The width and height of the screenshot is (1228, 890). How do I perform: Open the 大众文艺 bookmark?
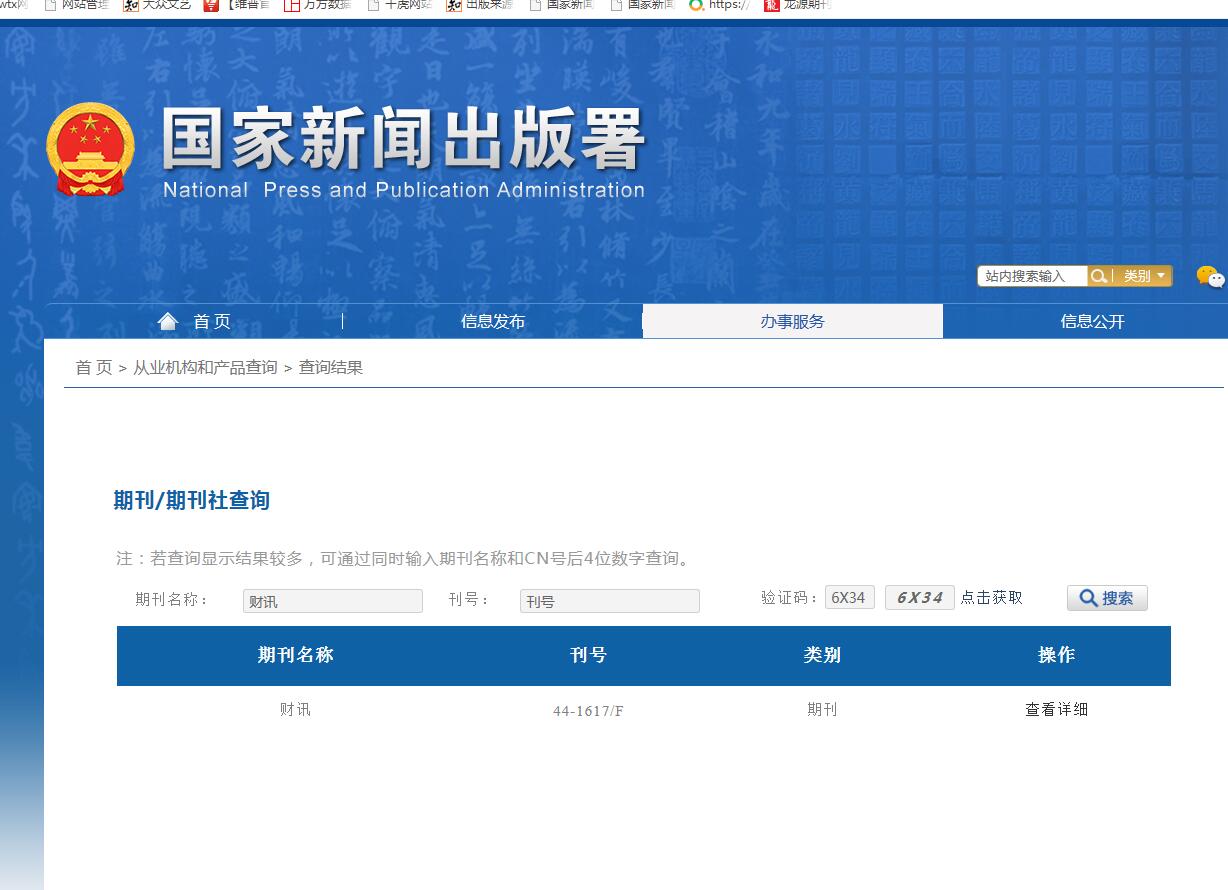coord(168,6)
